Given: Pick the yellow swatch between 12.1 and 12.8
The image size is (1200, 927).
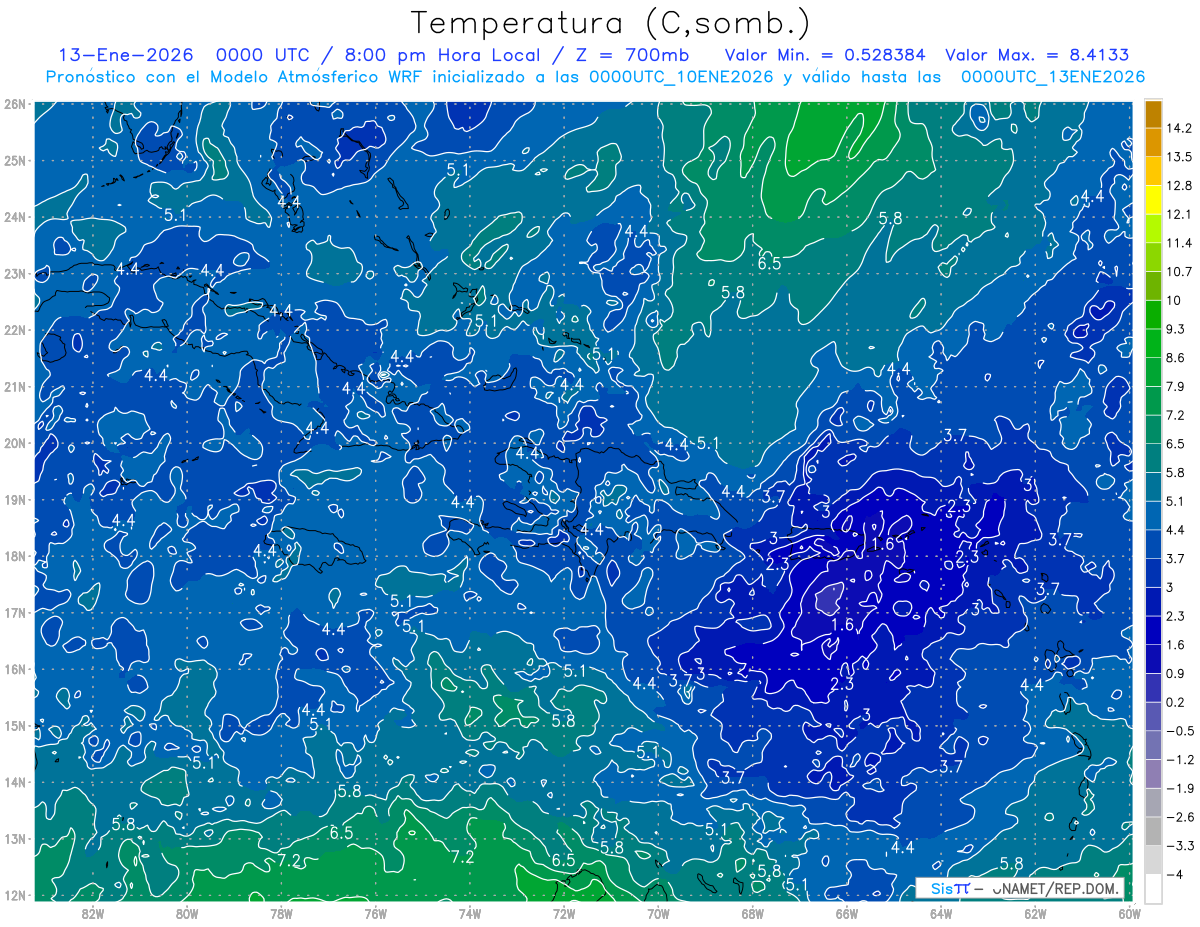Looking at the screenshot, I should [1153, 200].
